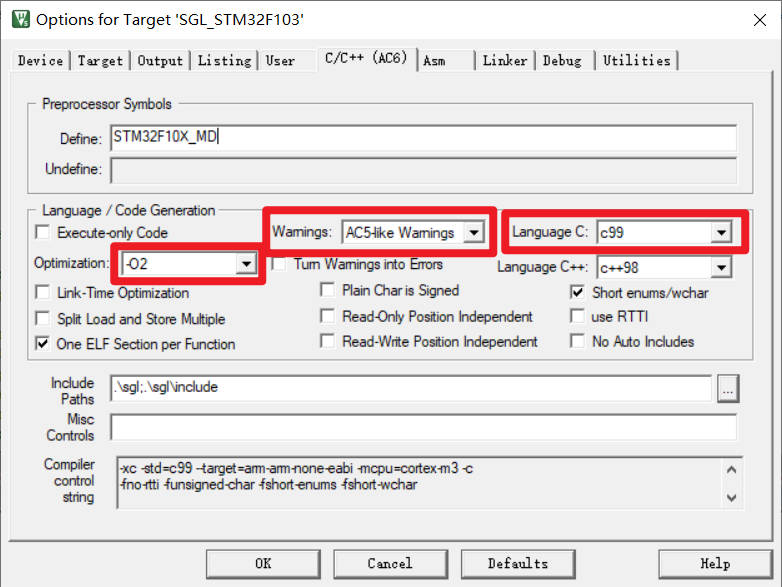Go to the Output tab

(x=160, y=61)
